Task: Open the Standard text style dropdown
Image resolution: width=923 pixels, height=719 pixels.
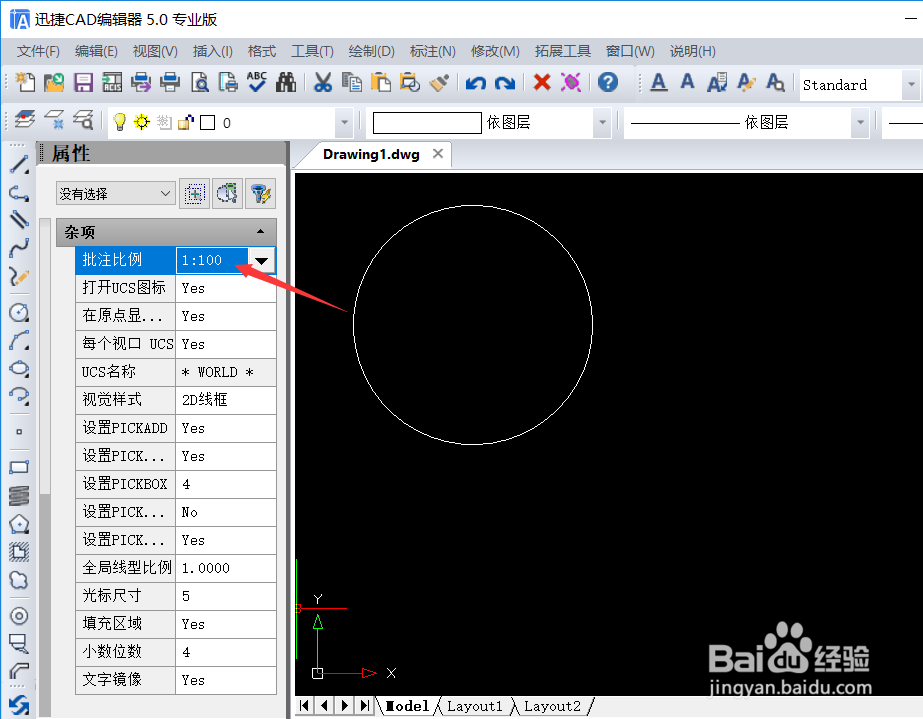Action: tap(911, 85)
